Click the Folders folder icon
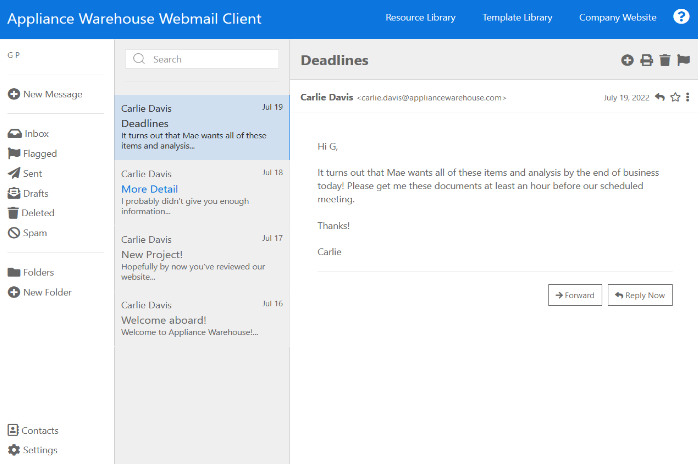Viewport: 698px width, 464px height. pyautogui.click(x=14, y=272)
